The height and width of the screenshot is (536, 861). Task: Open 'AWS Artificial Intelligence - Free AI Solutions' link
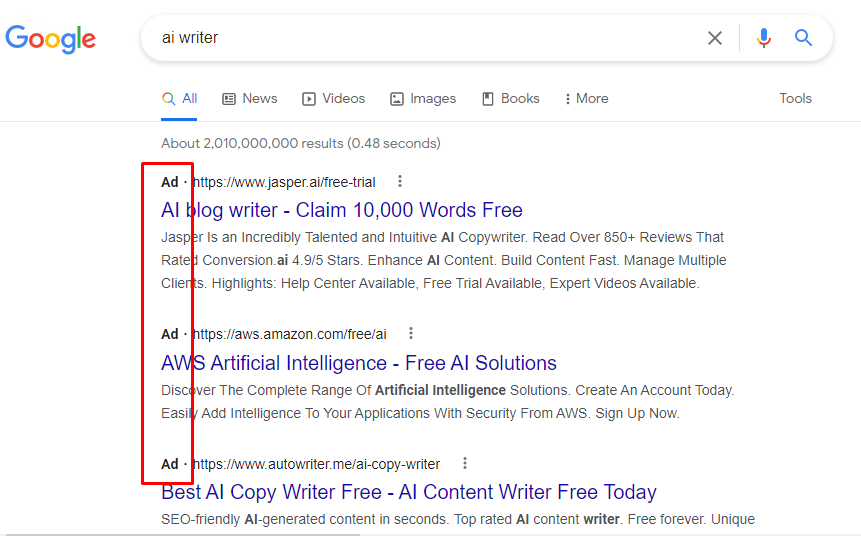click(x=359, y=363)
